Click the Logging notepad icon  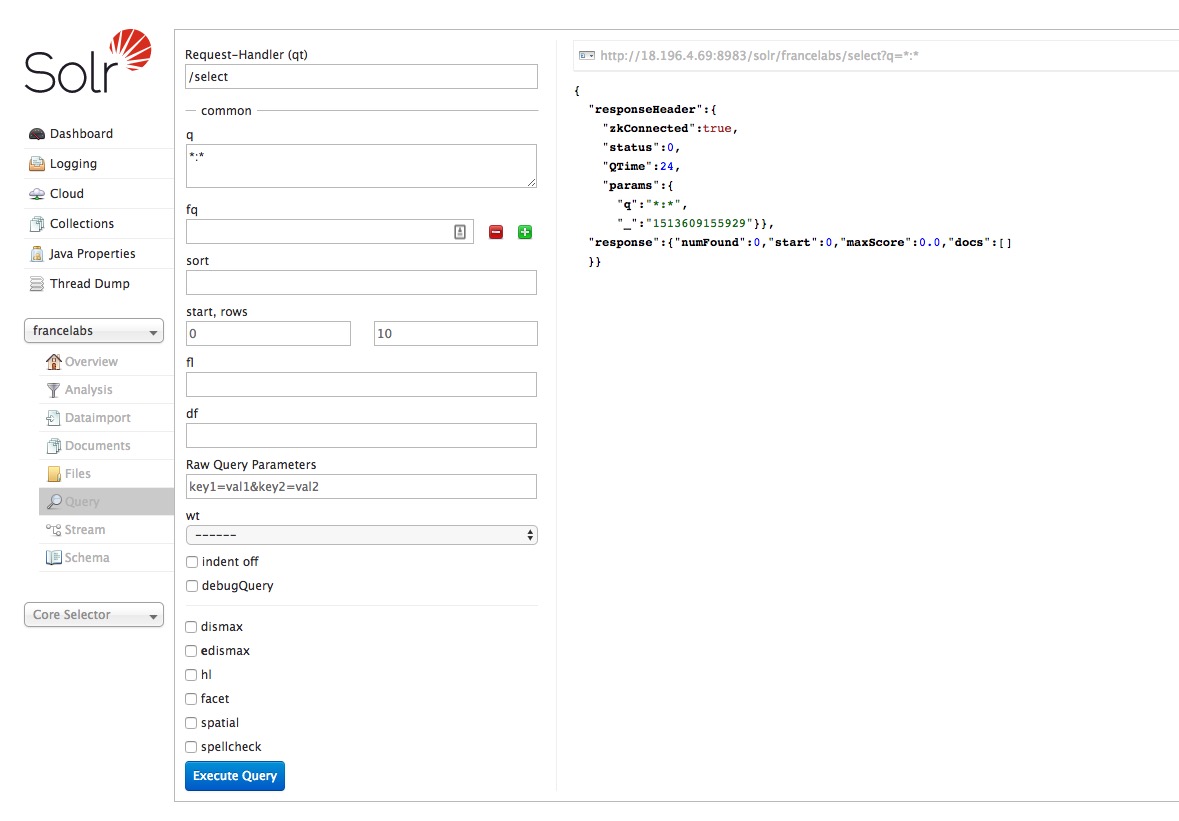[37, 164]
